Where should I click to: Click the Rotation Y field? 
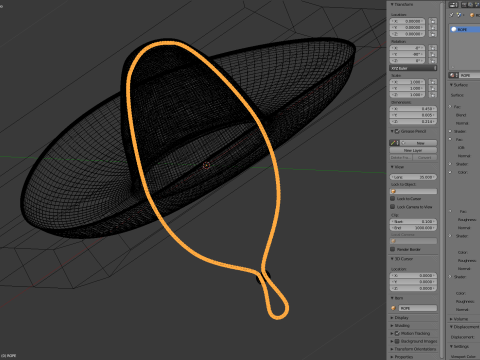click(408, 54)
